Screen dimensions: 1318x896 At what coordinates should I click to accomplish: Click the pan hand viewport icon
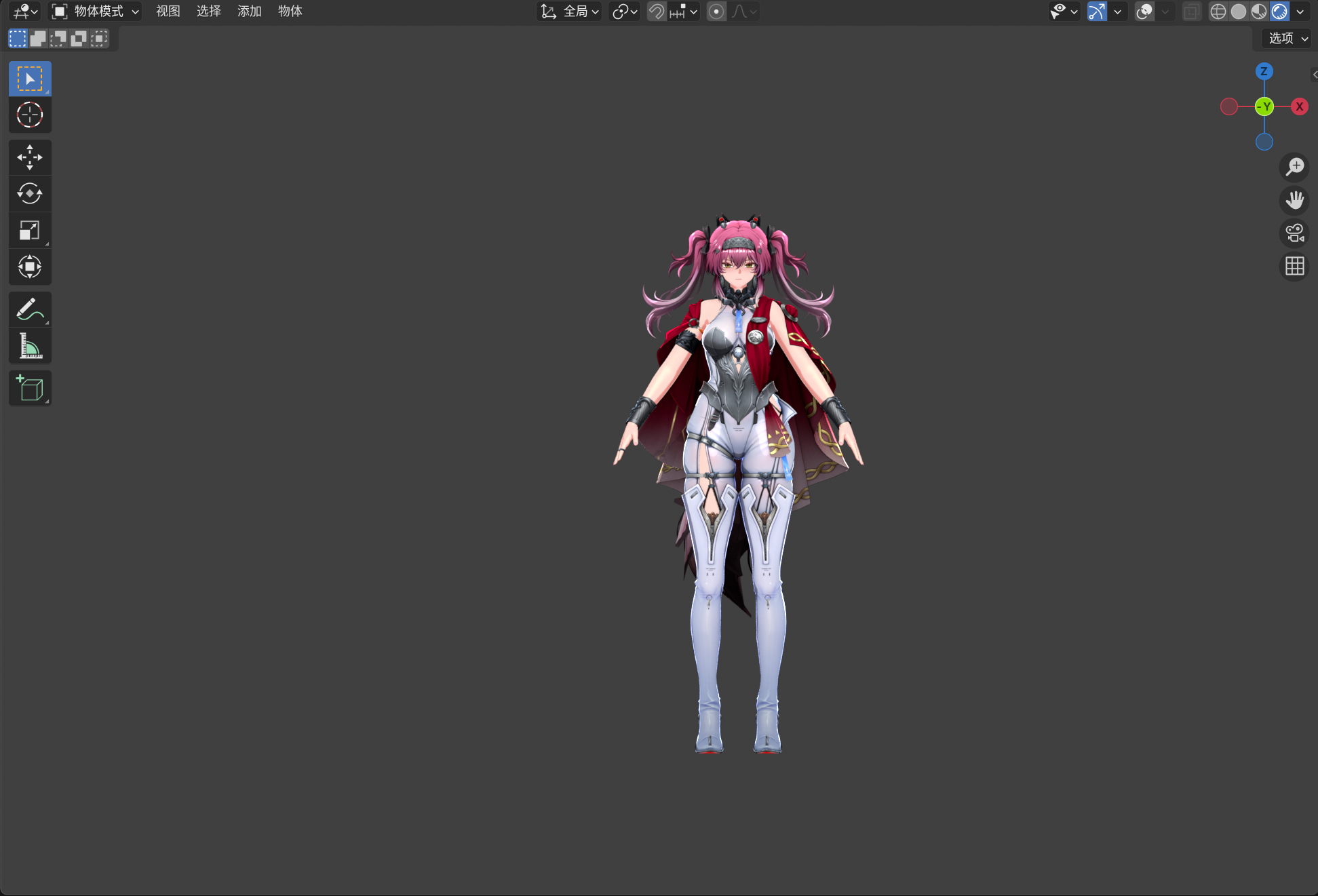pyautogui.click(x=1294, y=200)
